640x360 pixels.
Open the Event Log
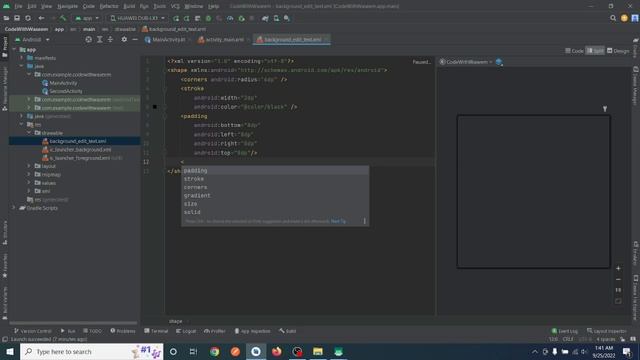point(565,331)
